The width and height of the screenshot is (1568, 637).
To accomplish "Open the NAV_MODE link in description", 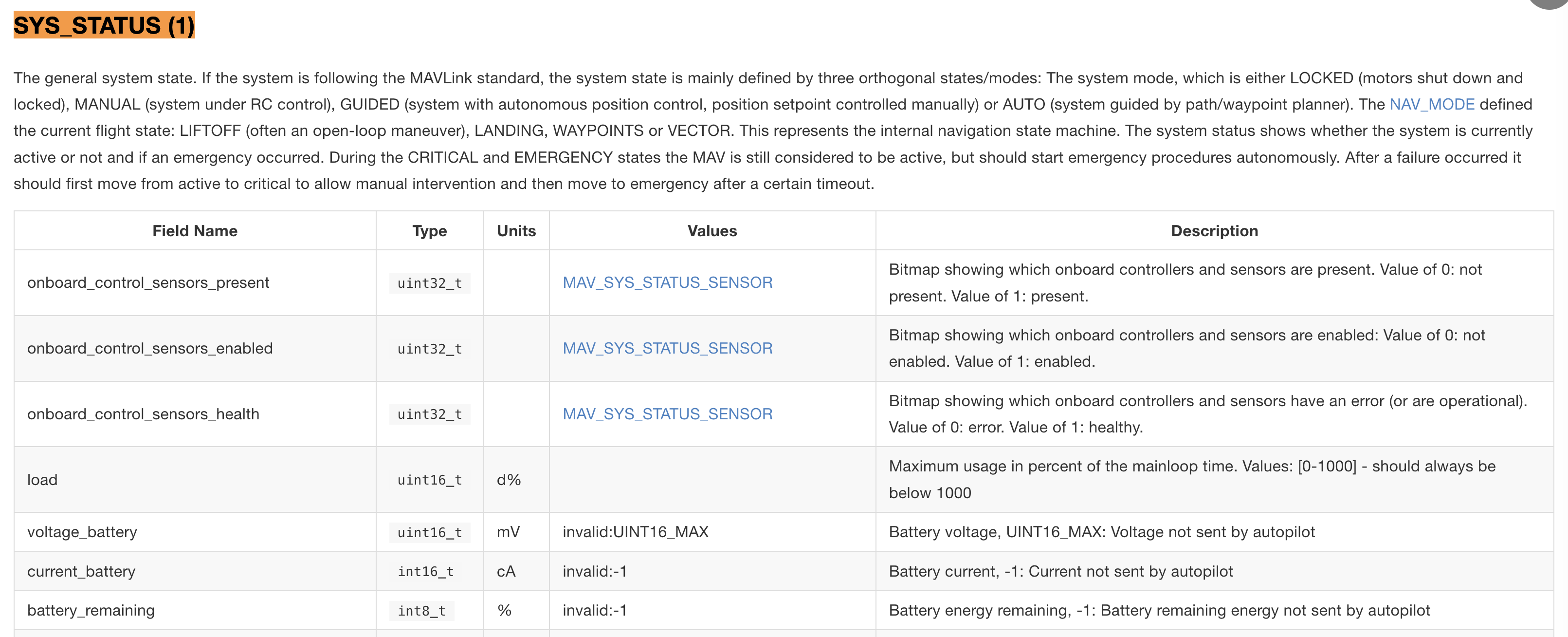I will 1432,104.
